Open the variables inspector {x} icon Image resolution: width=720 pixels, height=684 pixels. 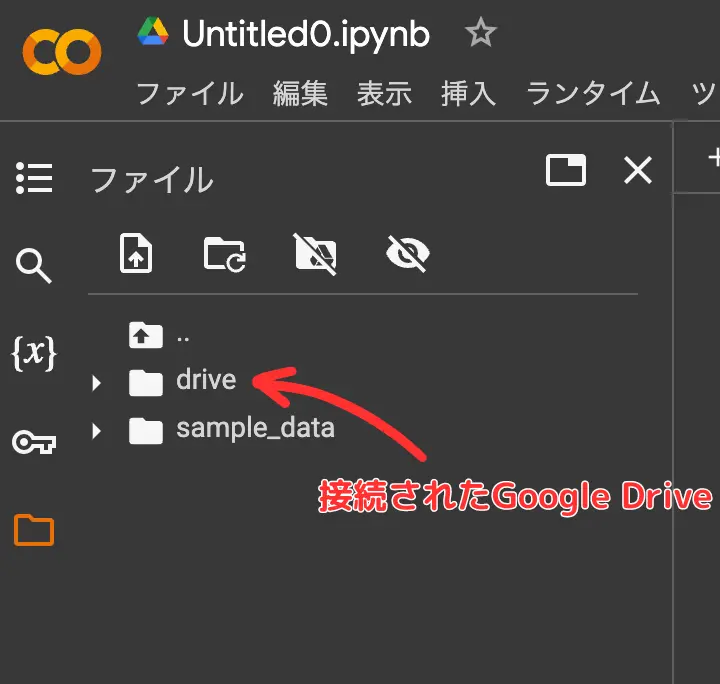click(34, 354)
